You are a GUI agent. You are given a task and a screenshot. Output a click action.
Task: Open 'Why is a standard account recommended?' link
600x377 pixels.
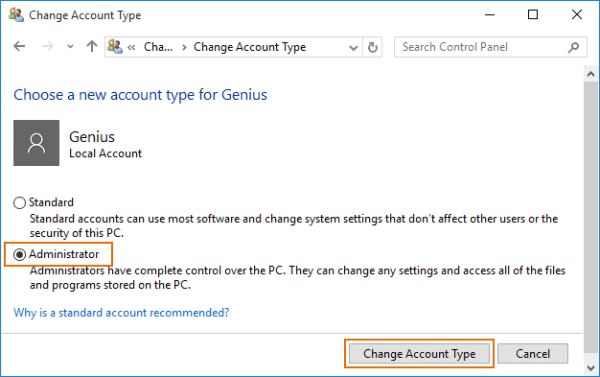(x=121, y=313)
